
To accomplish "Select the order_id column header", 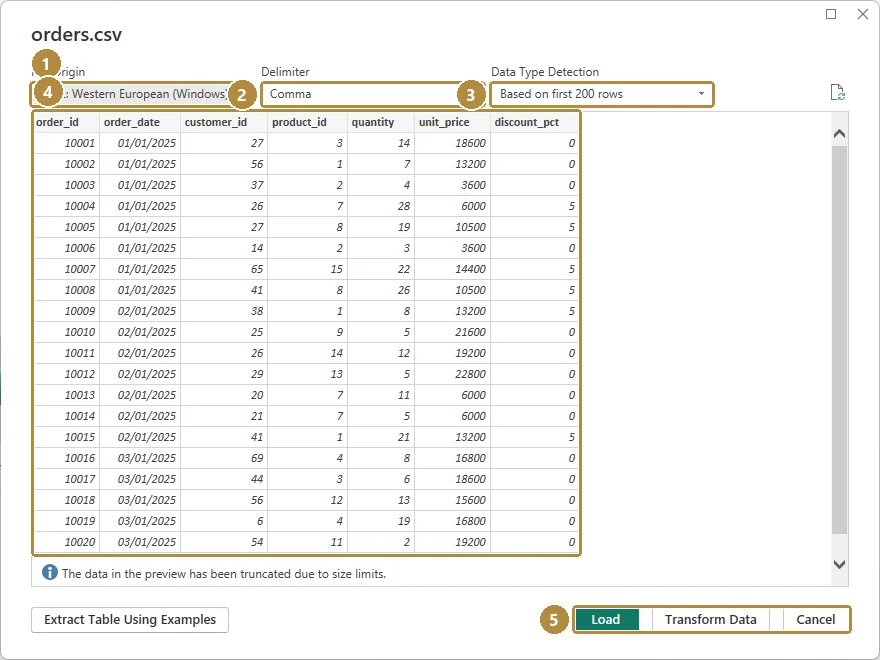I will point(67,122).
